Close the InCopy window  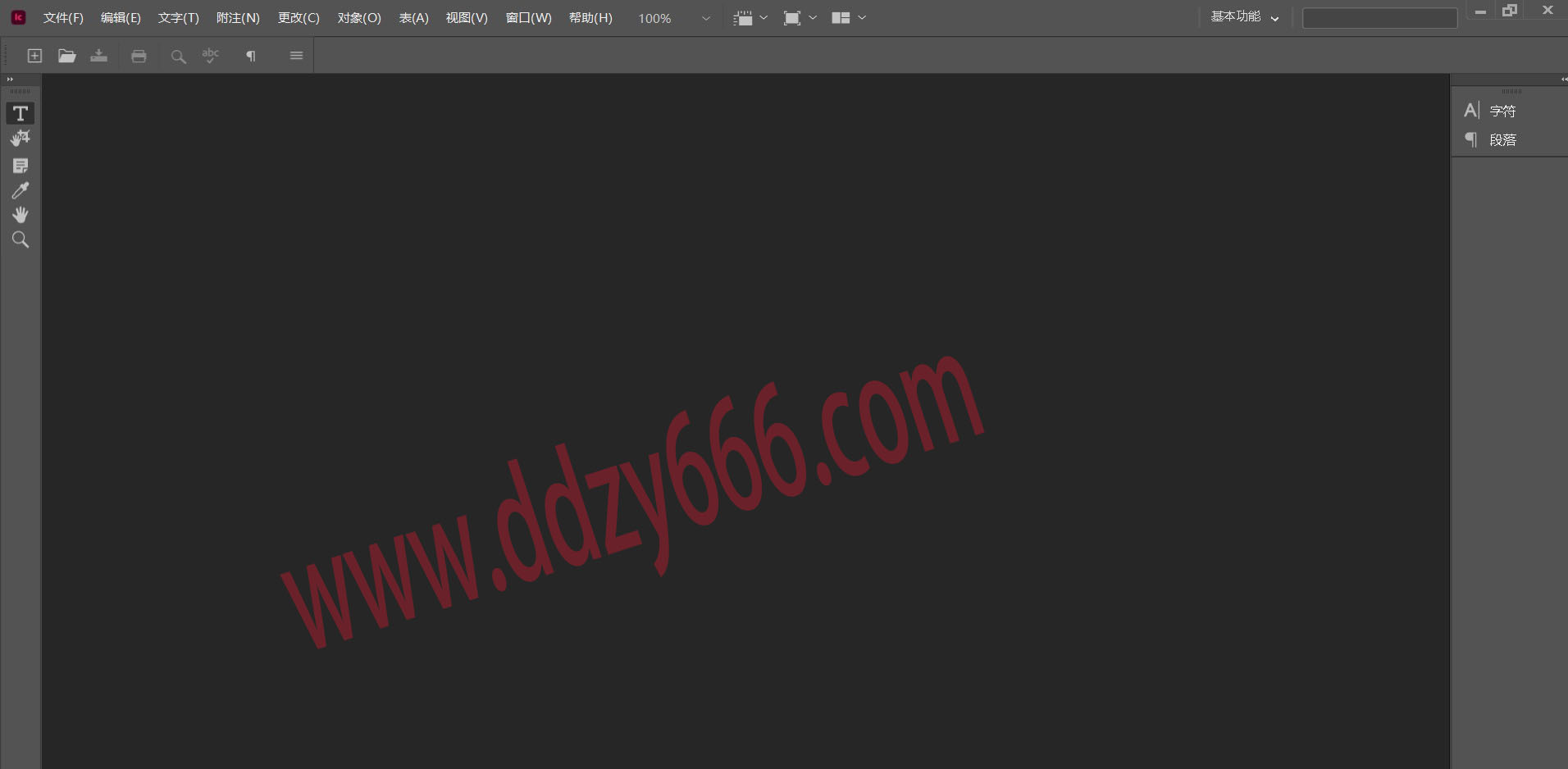pyautogui.click(x=1547, y=11)
